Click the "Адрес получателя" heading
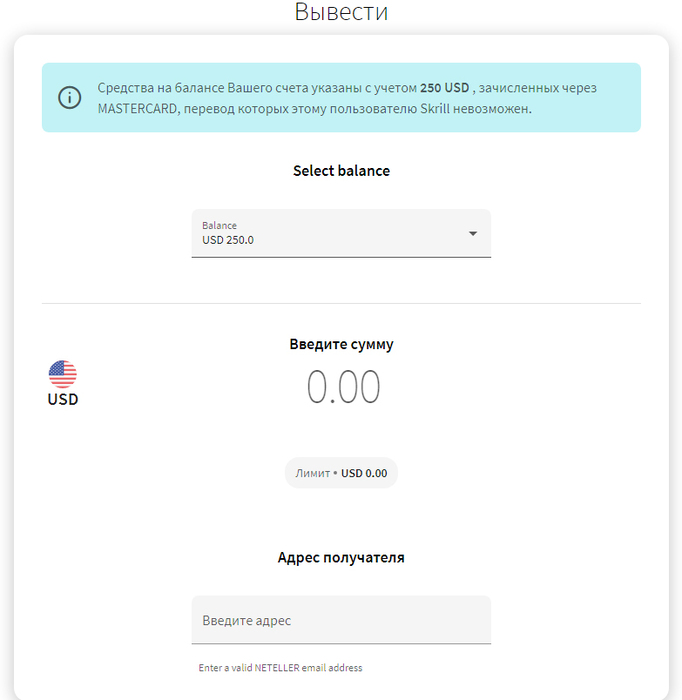The image size is (682, 700). (x=341, y=557)
